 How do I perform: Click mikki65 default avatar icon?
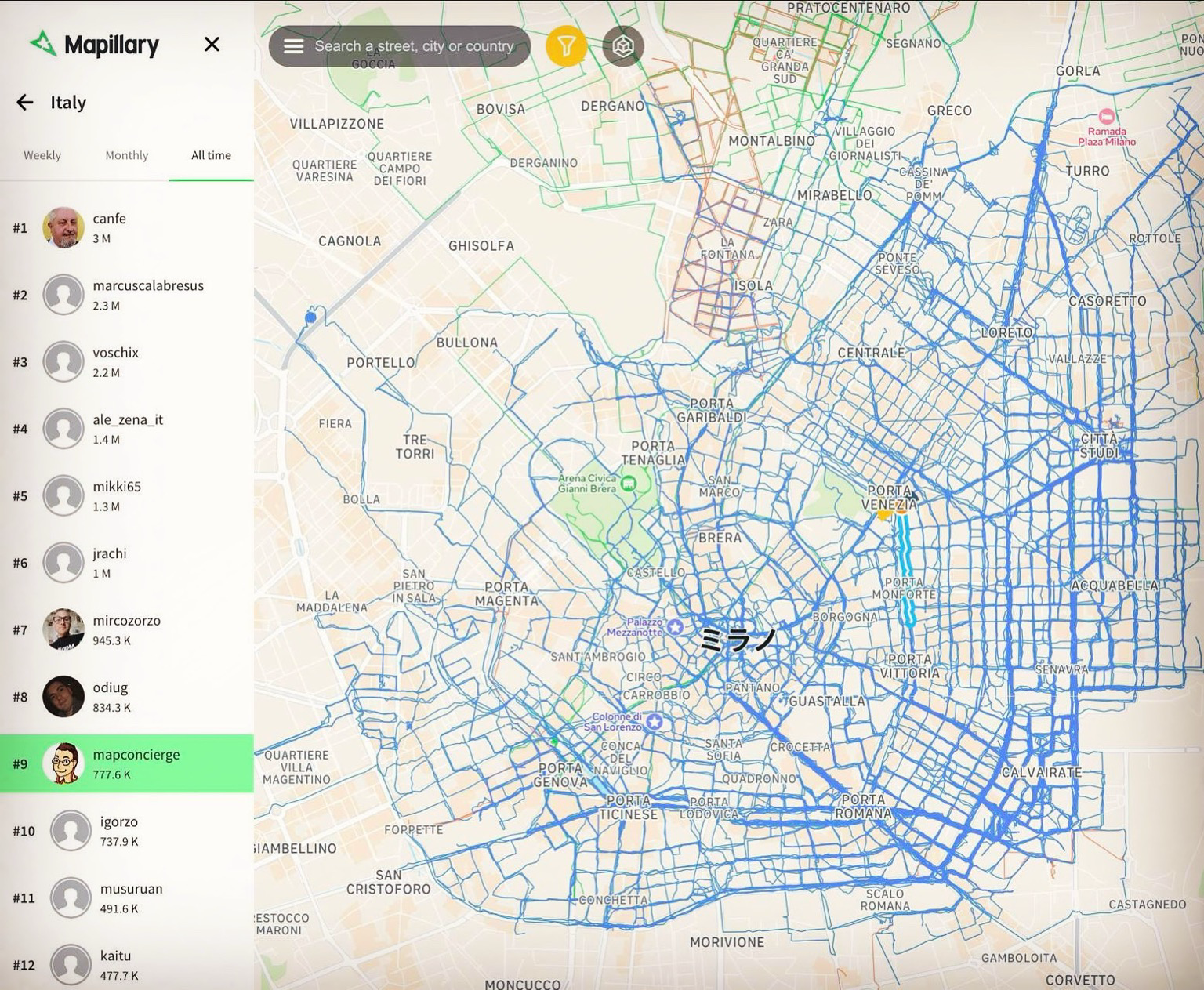(63, 496)
